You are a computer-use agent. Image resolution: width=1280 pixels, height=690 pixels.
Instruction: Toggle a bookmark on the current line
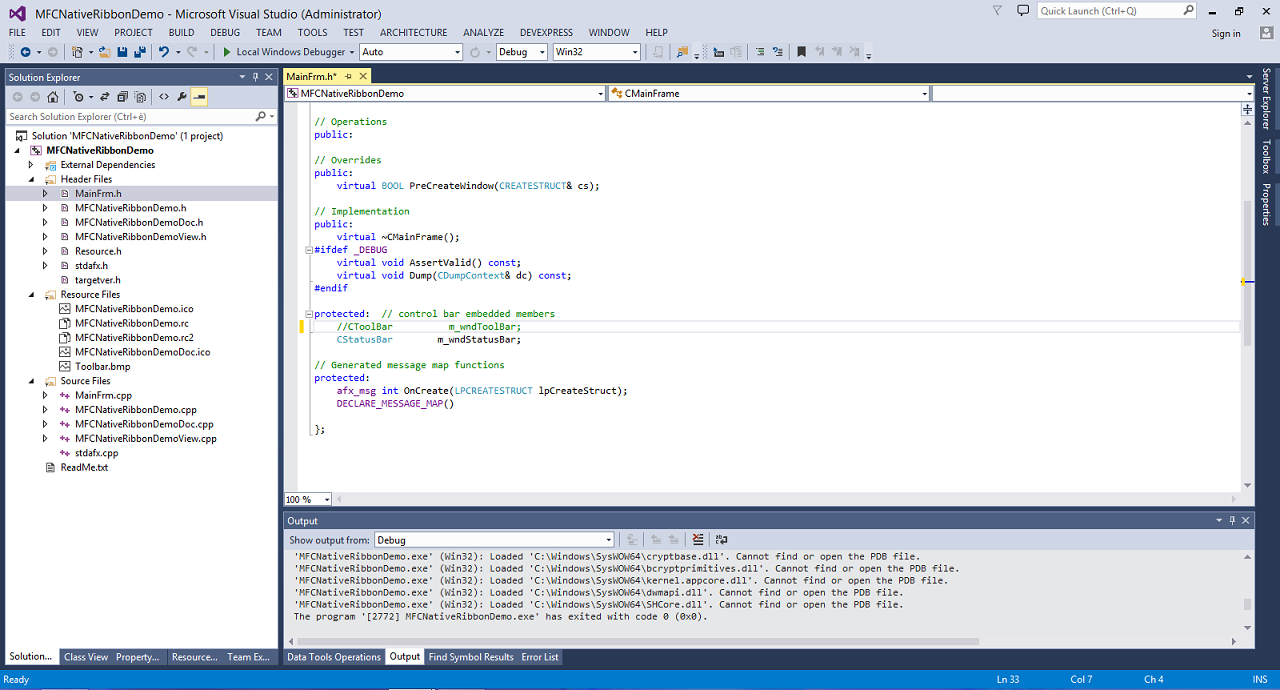coord(802,52)
